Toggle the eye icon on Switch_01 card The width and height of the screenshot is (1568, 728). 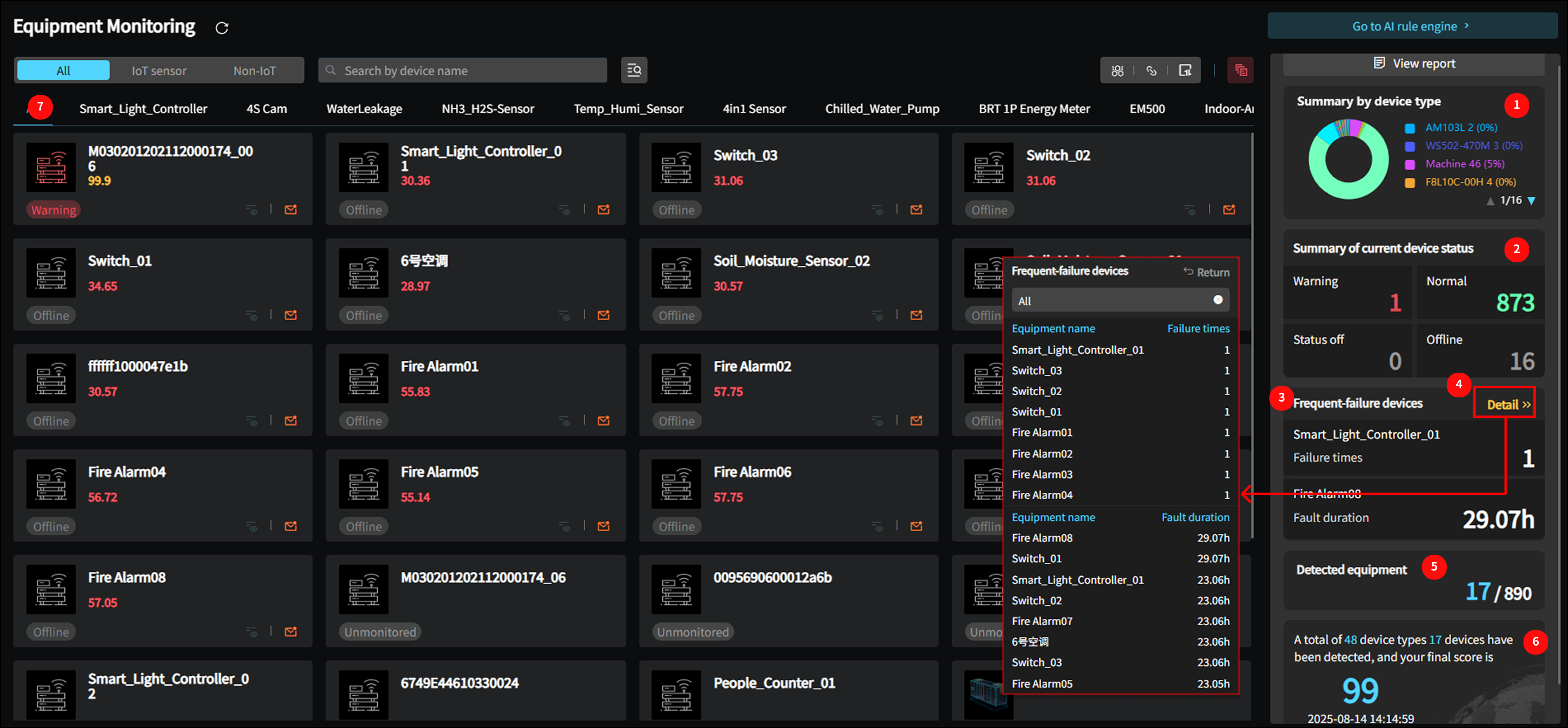point(252,316)
